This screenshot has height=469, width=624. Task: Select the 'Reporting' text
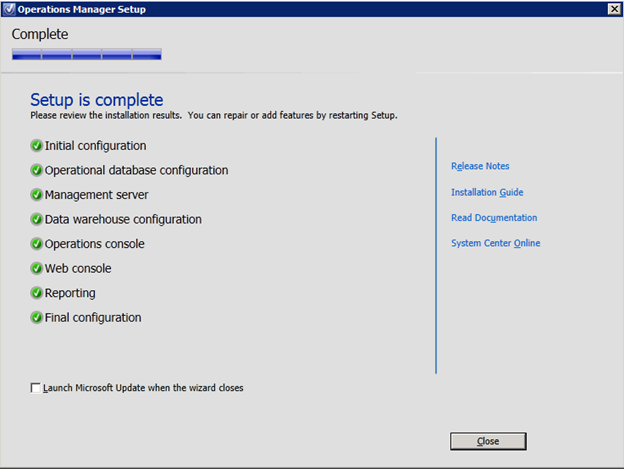pyautogui.click(x=70, y=293)
